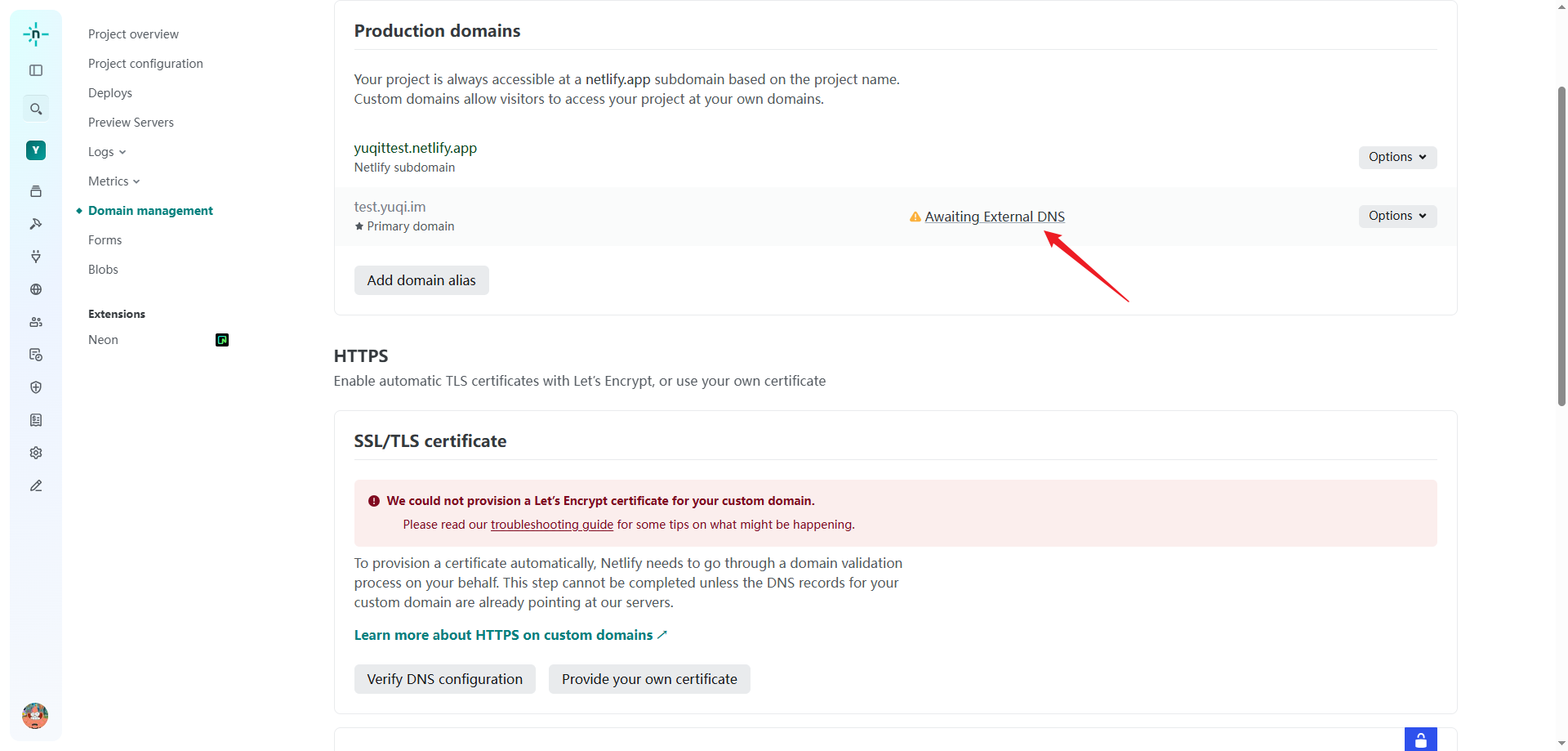The image size is (1568, 751).
Task: Open Options dropdown for yuqittest.netlify.app
Action: pos(1396,157)
